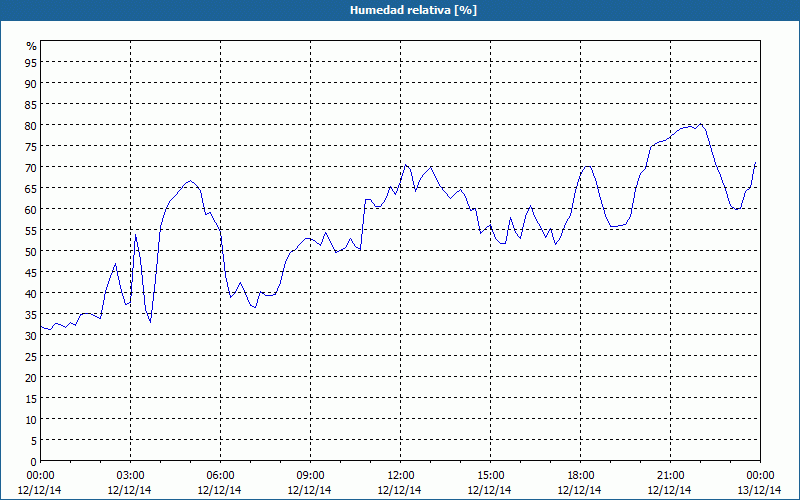
Task: Click the 35 y-axis label
Action: point(31,314)
